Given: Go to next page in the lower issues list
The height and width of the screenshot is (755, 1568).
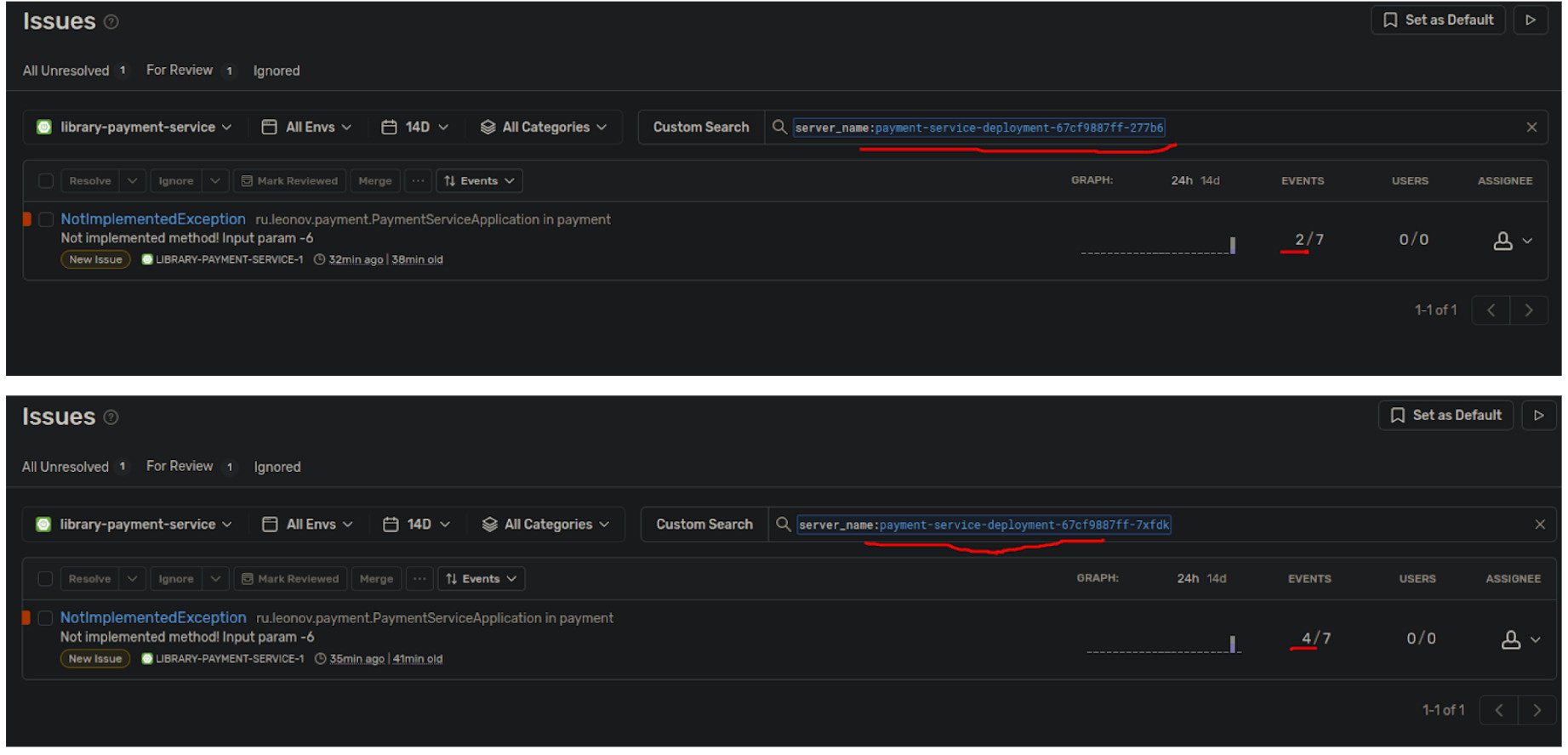Looking at the screenshot, I should pyautogui.click(x=1537, y=710).
